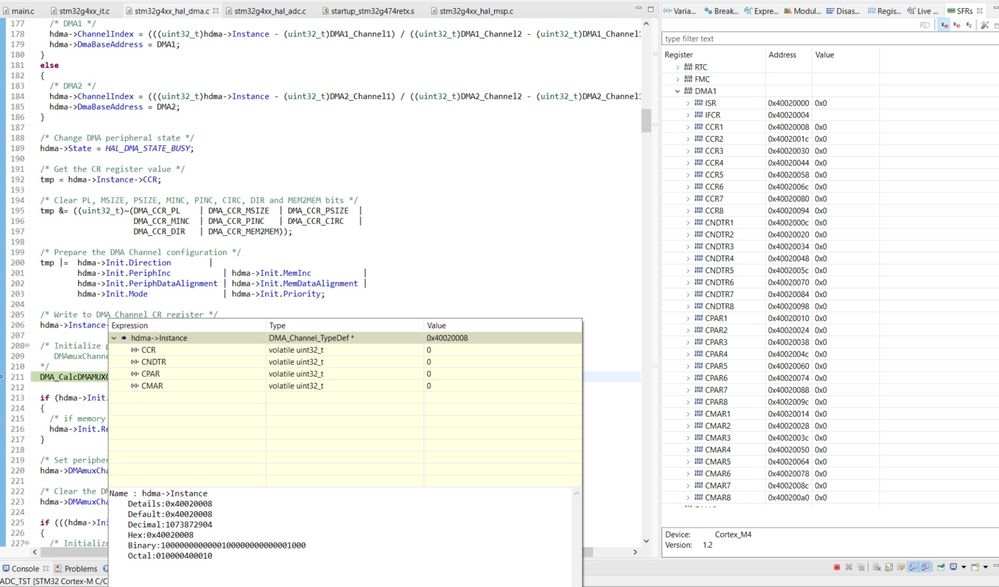The image size is (999, 587).
Task: Open the startup_stm32g474retx.s tab
Action: coord(368,11)
